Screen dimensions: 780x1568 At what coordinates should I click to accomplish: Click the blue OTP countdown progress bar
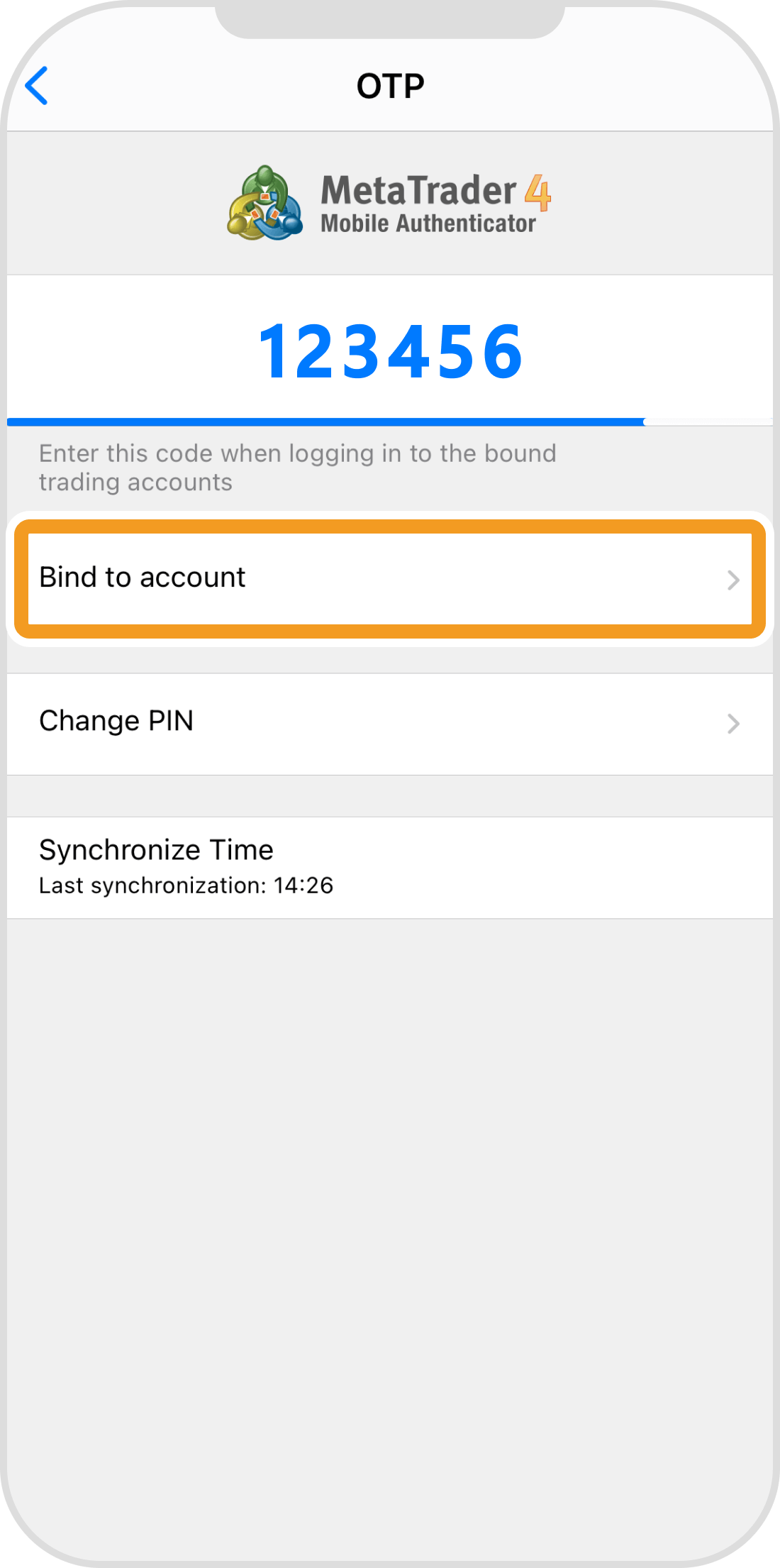click(326, 422)
